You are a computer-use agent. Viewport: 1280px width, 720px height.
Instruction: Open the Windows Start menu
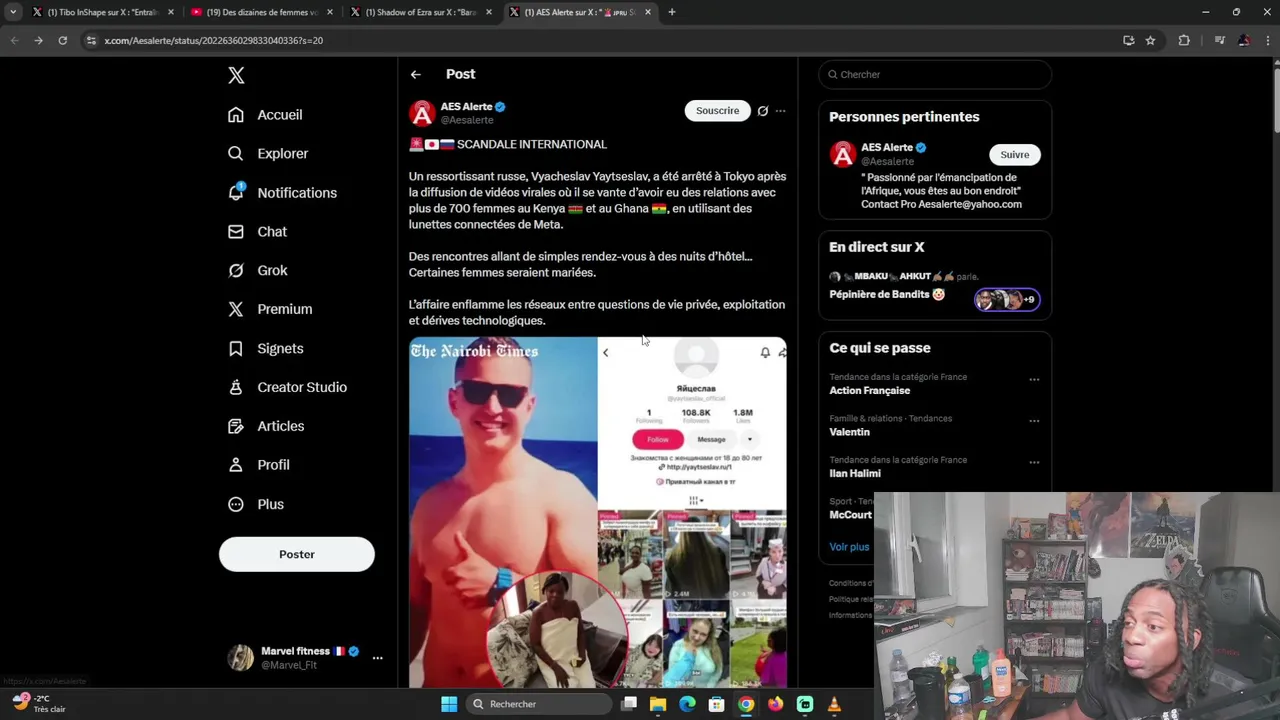(x=449, y=704)
